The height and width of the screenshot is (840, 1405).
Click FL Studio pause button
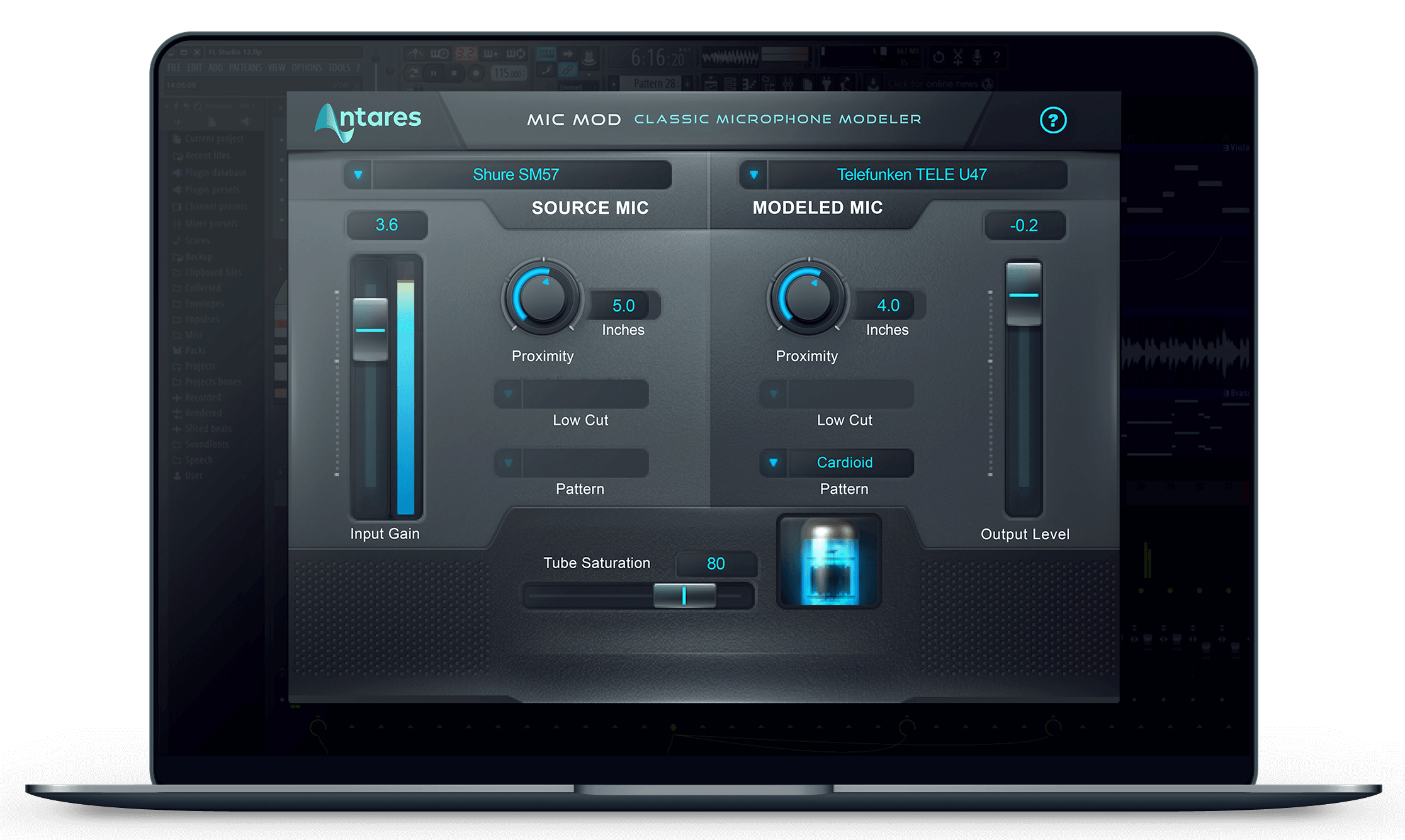[434, 73]
